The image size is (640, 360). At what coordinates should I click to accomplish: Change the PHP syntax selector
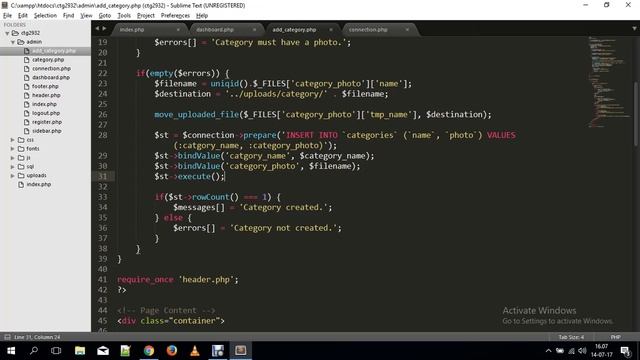tap(616, 337)
